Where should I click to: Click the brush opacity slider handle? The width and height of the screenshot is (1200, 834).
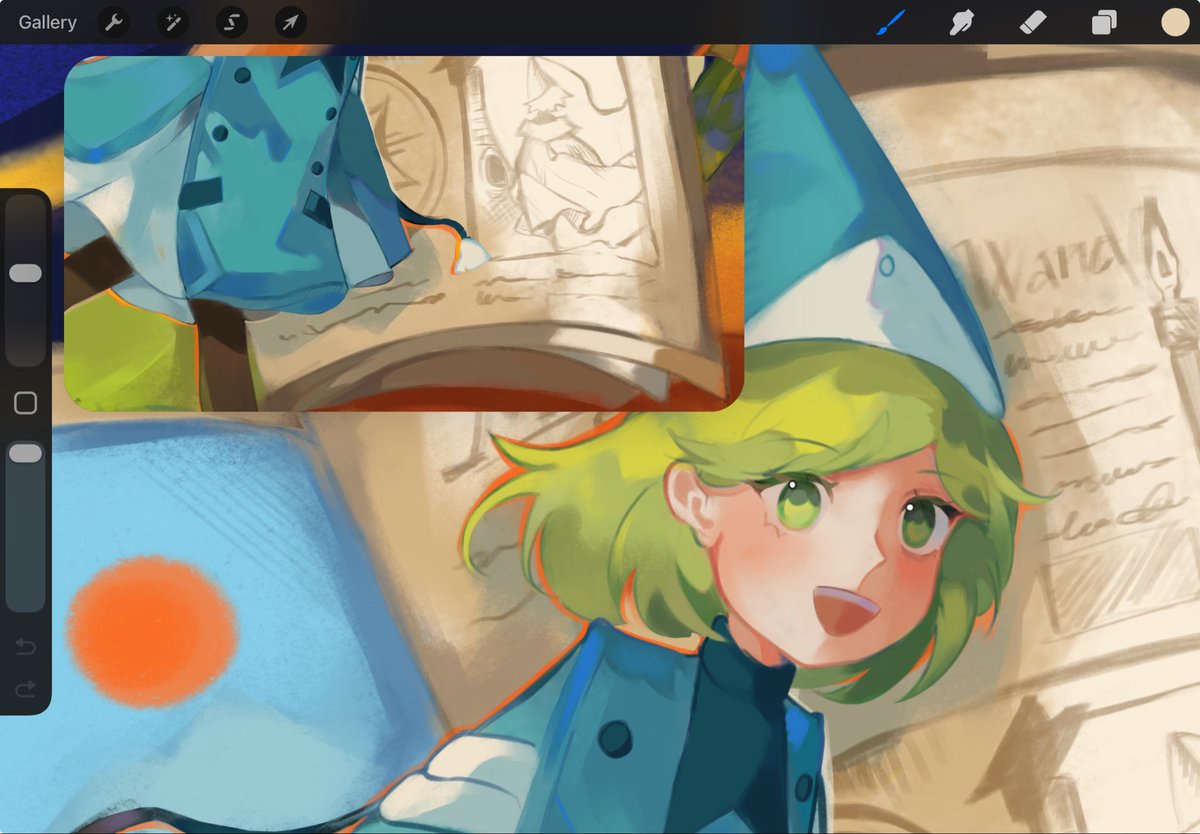pos(25,454)
